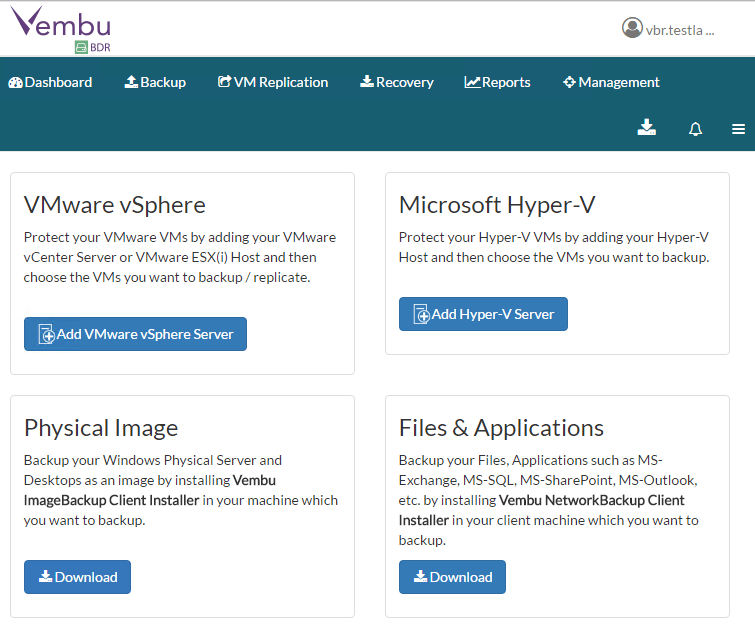Screen dimensions: 755x626
Task: Click the Dashboard gauge icon
Action: click(x=15, y=82)
